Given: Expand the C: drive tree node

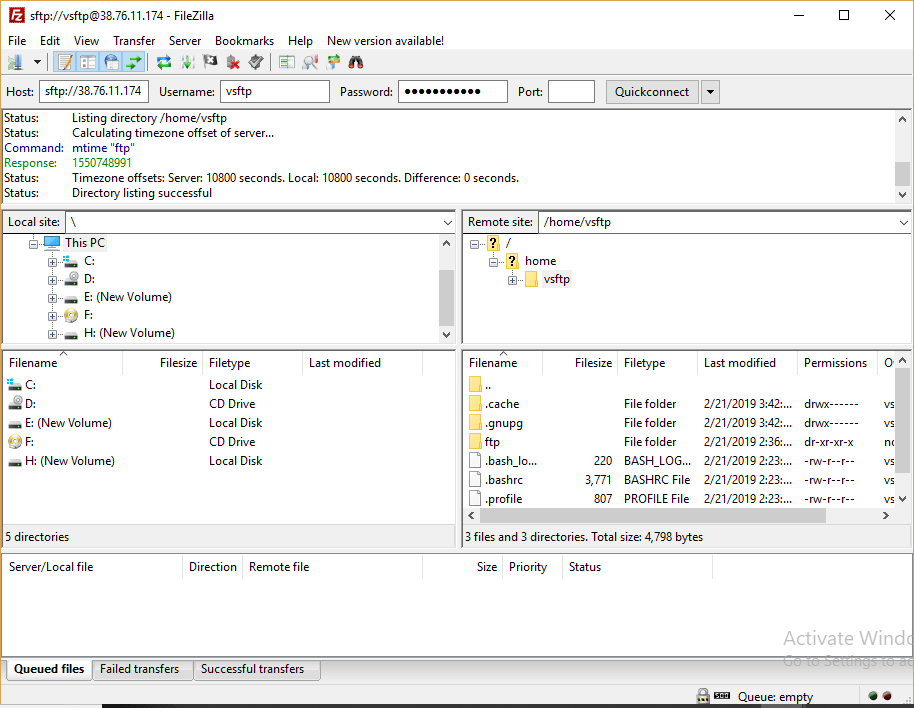Looking at the screenshot, I should [52, 262].
